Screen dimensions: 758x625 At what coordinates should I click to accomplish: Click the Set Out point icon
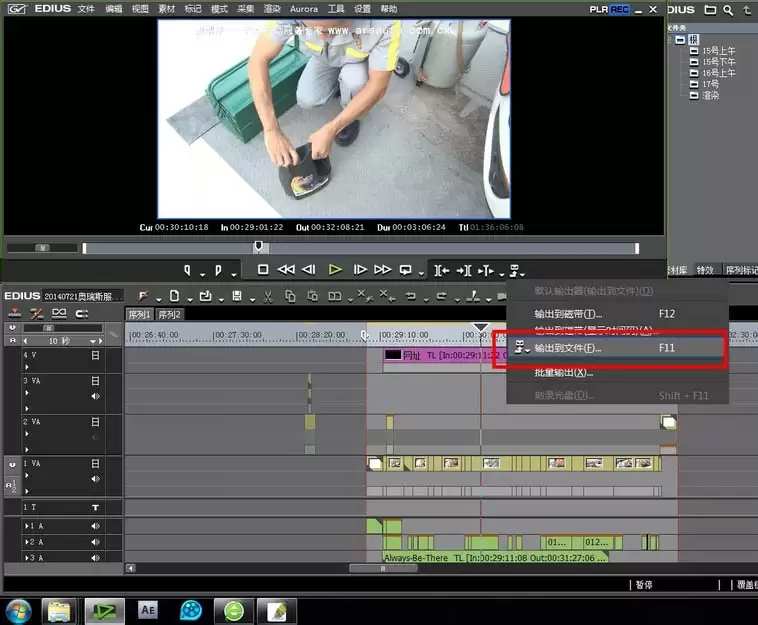pyautogui.click(x=218, y=270)
